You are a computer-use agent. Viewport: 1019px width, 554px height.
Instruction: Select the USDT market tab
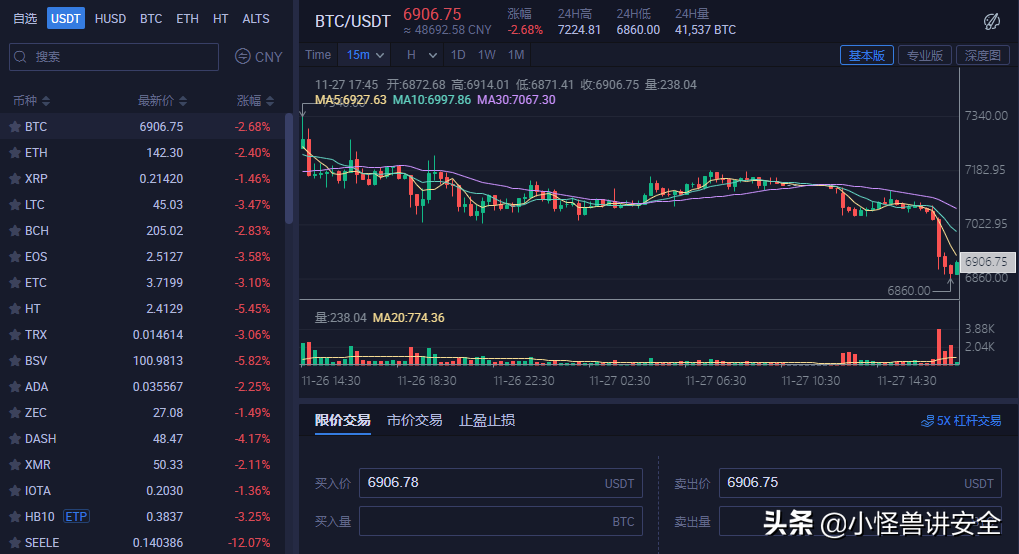pyautogui.click(x=66, y=19)
